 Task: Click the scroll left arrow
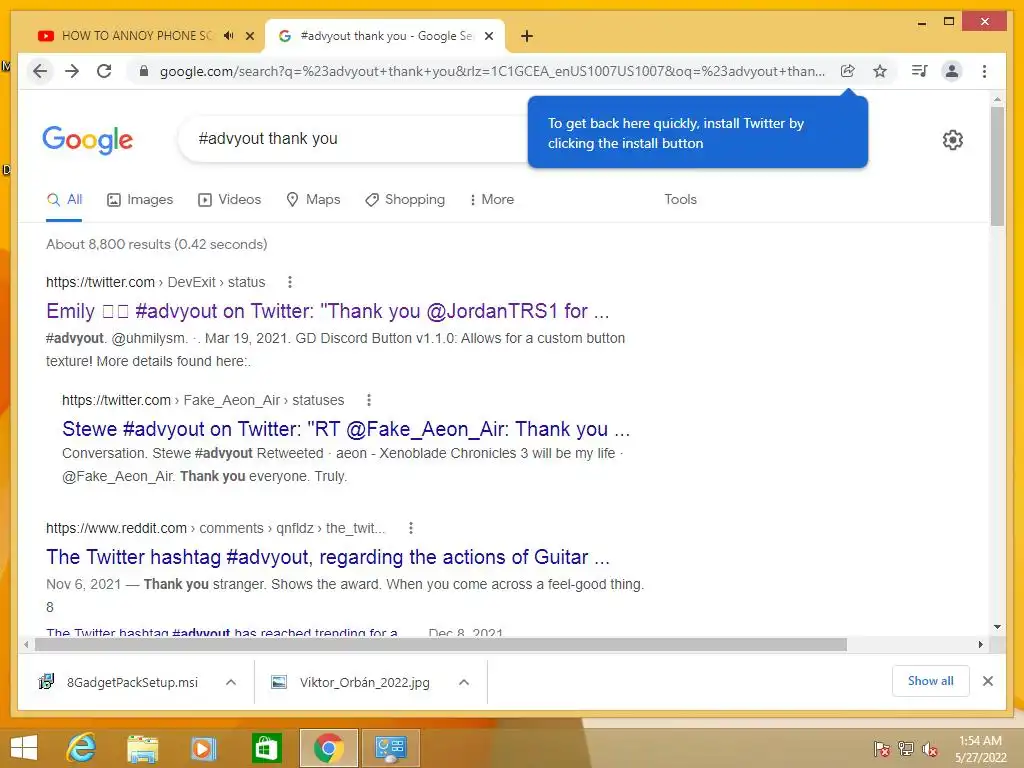(x=25, y=645)
